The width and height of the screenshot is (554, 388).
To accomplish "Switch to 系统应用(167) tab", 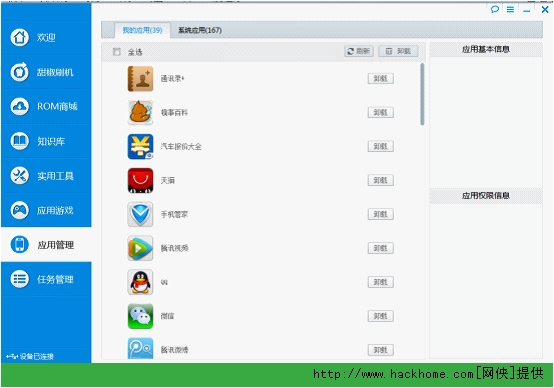I will 200,30.
